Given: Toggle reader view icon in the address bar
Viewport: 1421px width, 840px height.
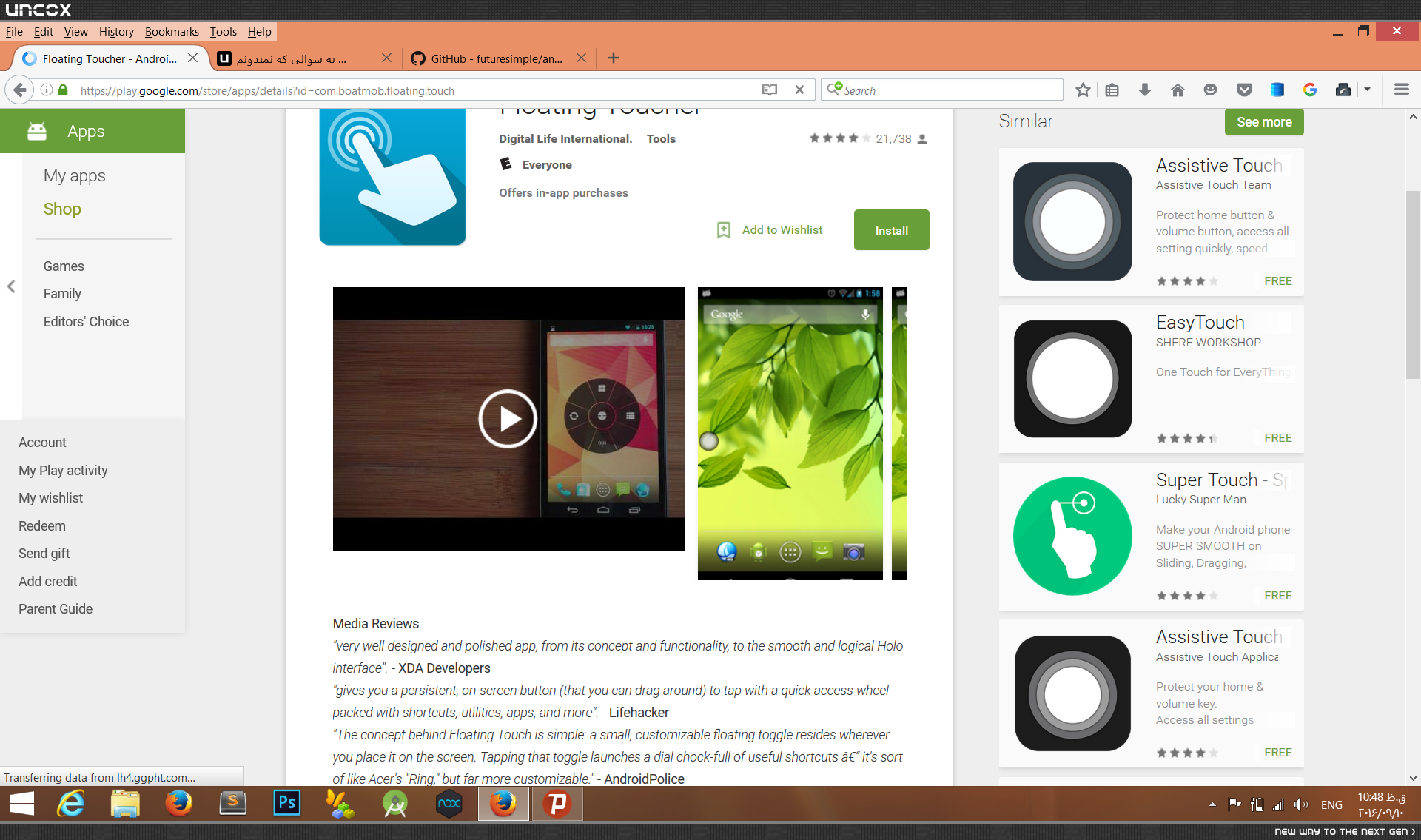Looking at the screenshot, I should [x=770, y=90].
